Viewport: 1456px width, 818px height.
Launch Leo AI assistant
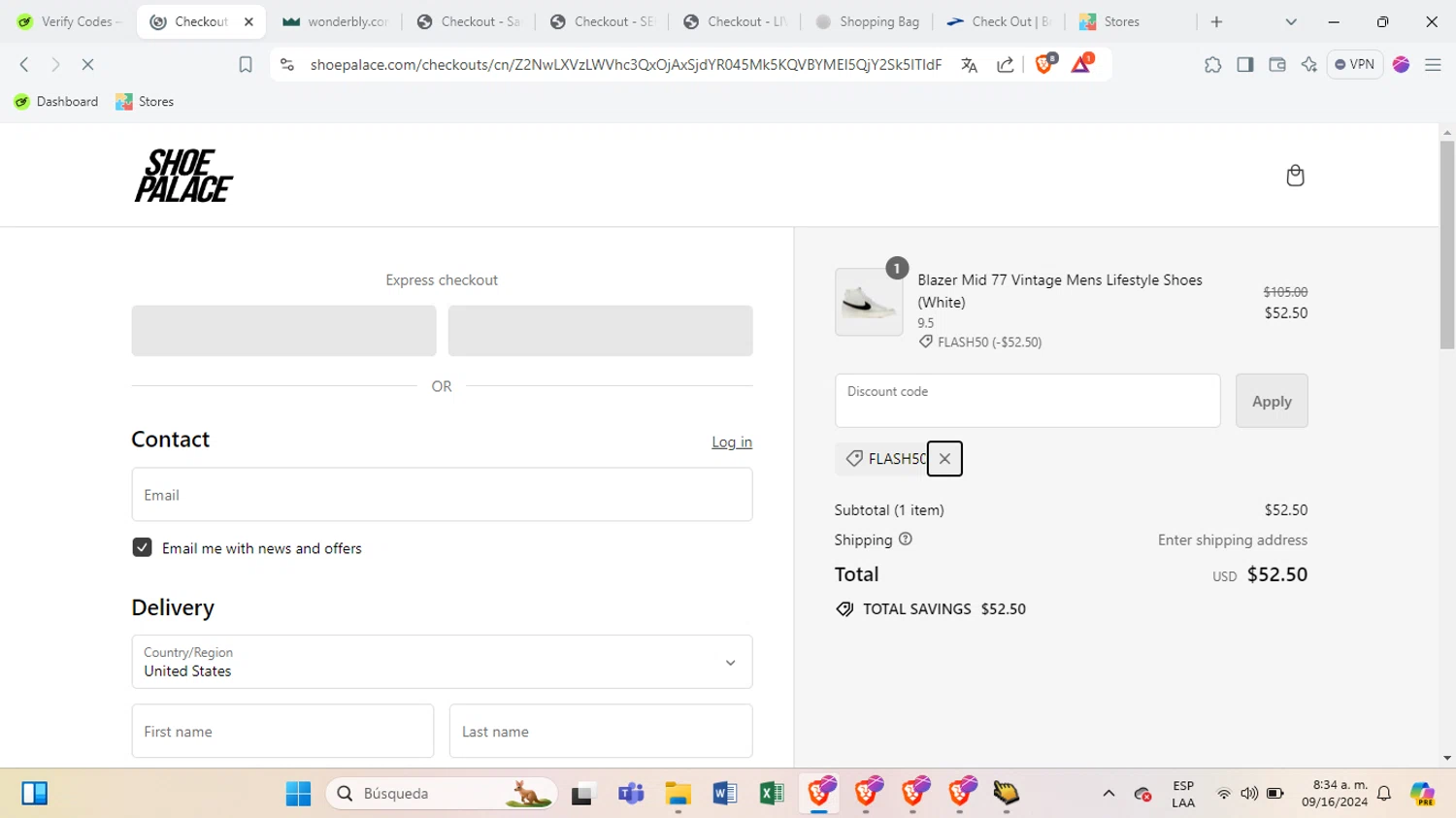tap(1308, 64)
